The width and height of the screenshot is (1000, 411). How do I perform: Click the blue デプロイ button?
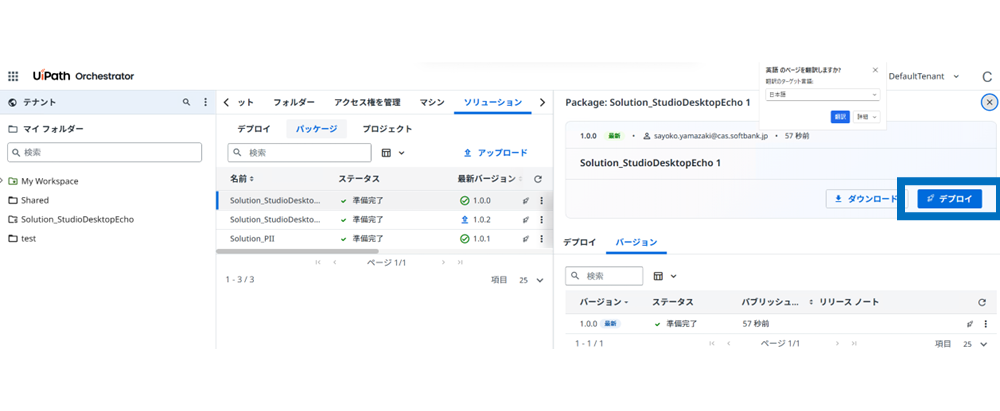coord(949,199)
